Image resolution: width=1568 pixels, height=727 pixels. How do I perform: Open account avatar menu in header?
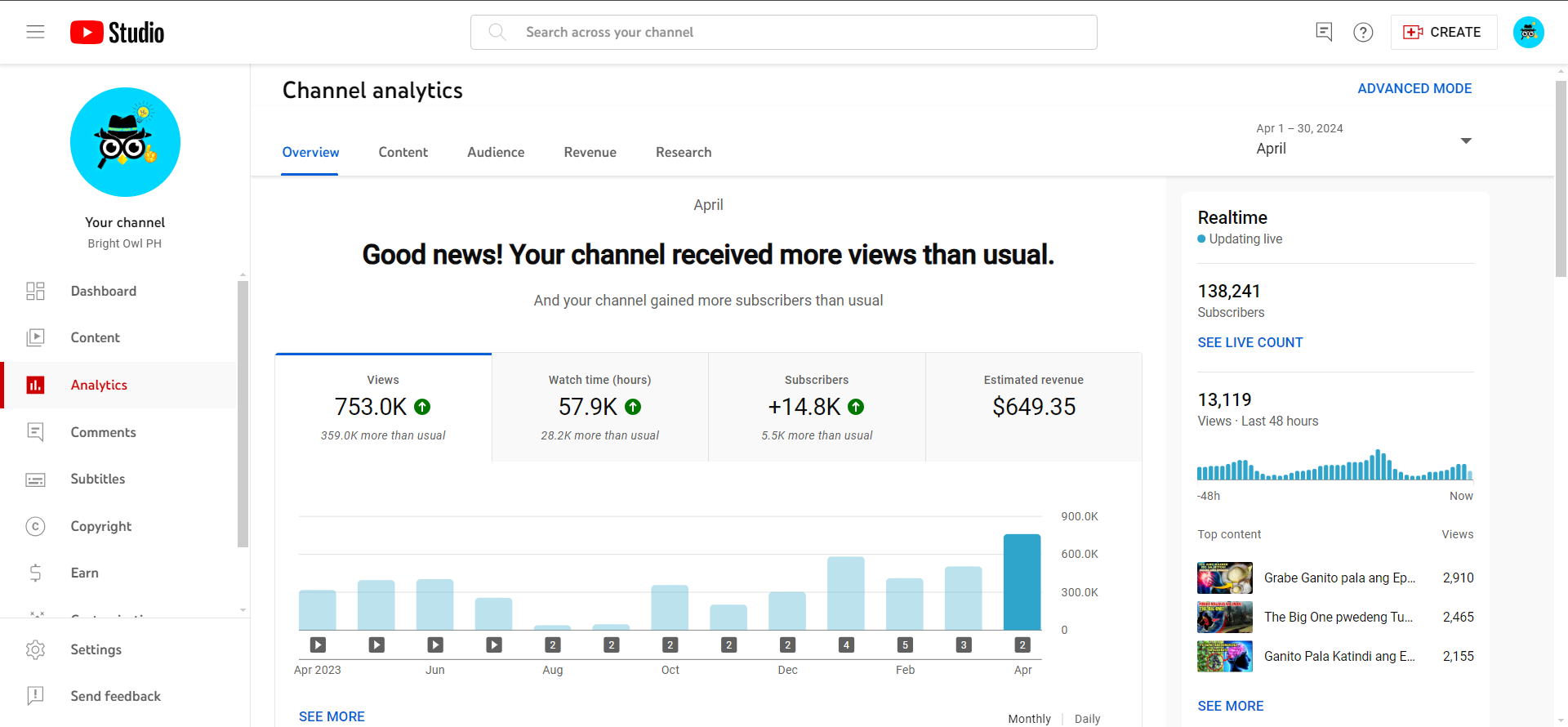point(1528,32)
